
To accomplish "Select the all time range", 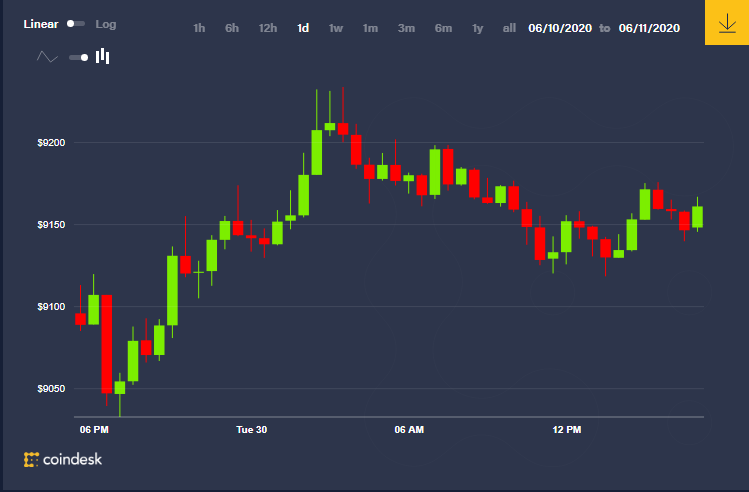I will [x=509, y=28].
